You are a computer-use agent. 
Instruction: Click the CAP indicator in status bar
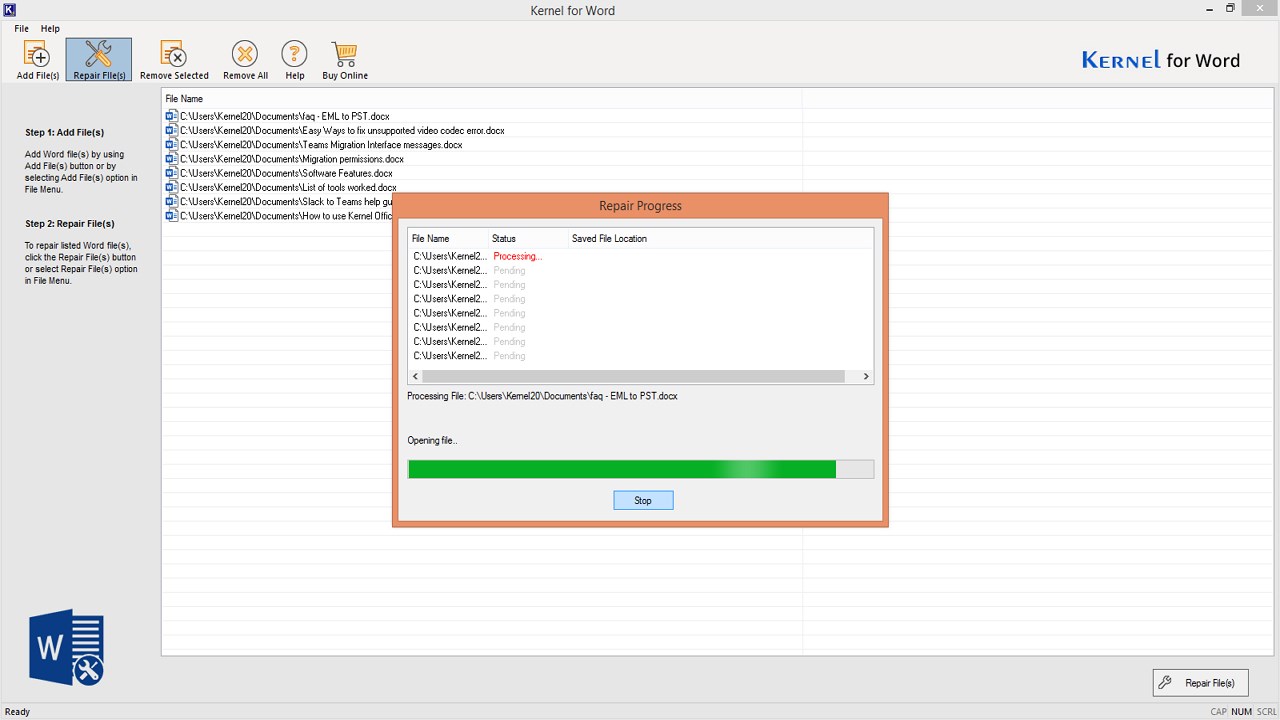[1218, 712]
